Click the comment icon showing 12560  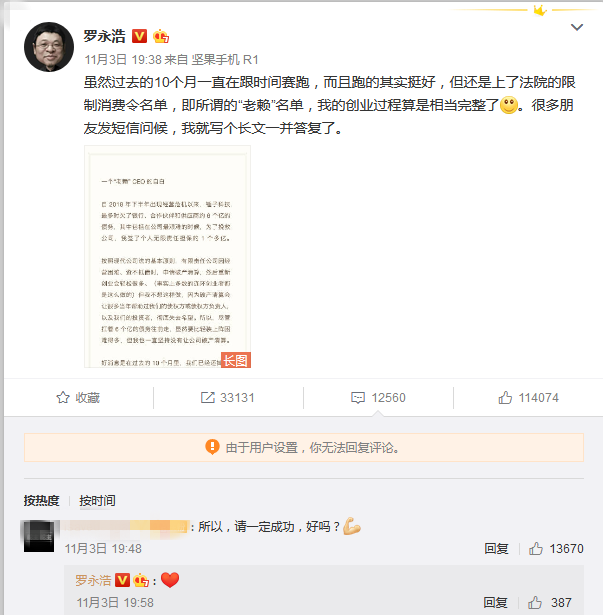coord(357,398)
